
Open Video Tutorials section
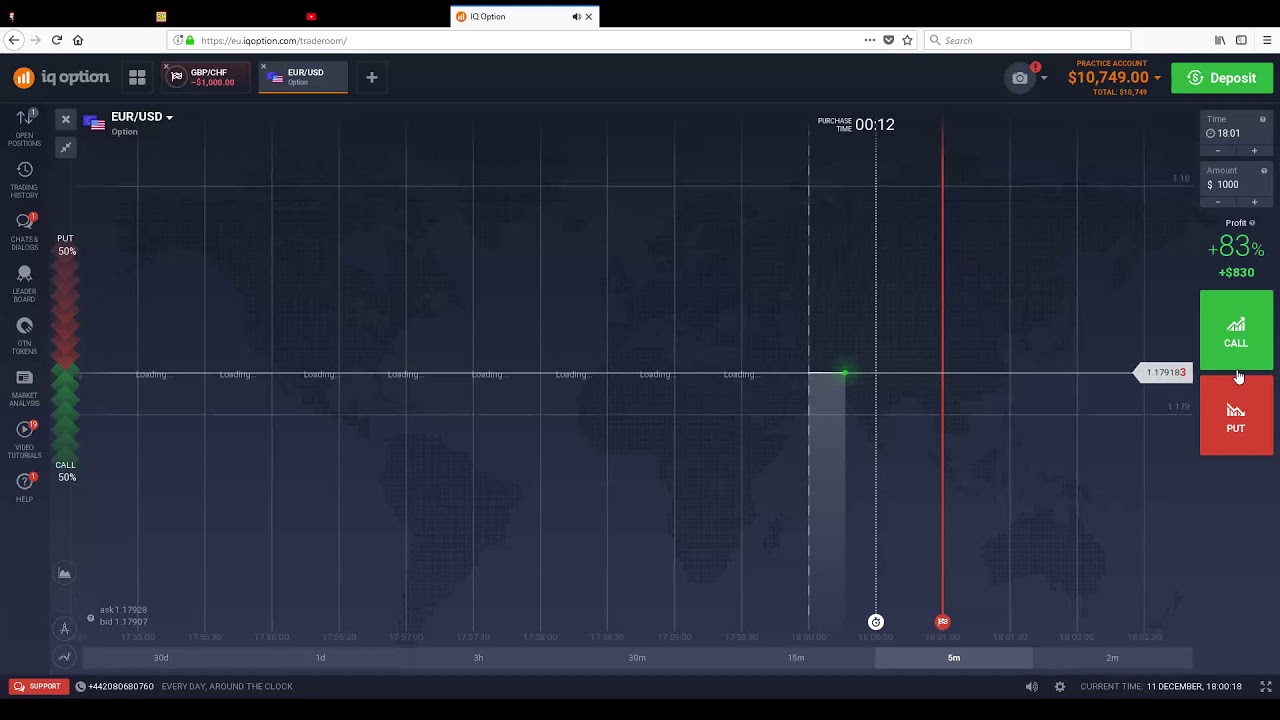coord(25,440)
